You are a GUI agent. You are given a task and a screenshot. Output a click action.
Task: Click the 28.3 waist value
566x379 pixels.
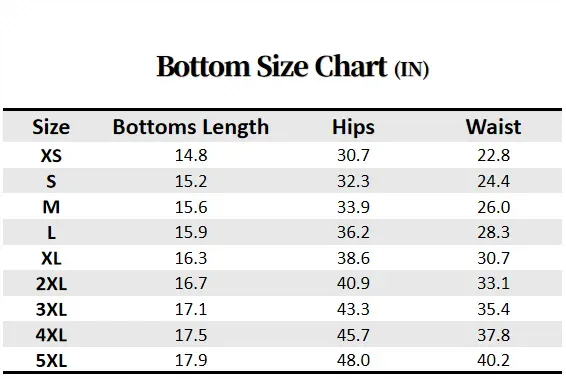coord(493,232)
